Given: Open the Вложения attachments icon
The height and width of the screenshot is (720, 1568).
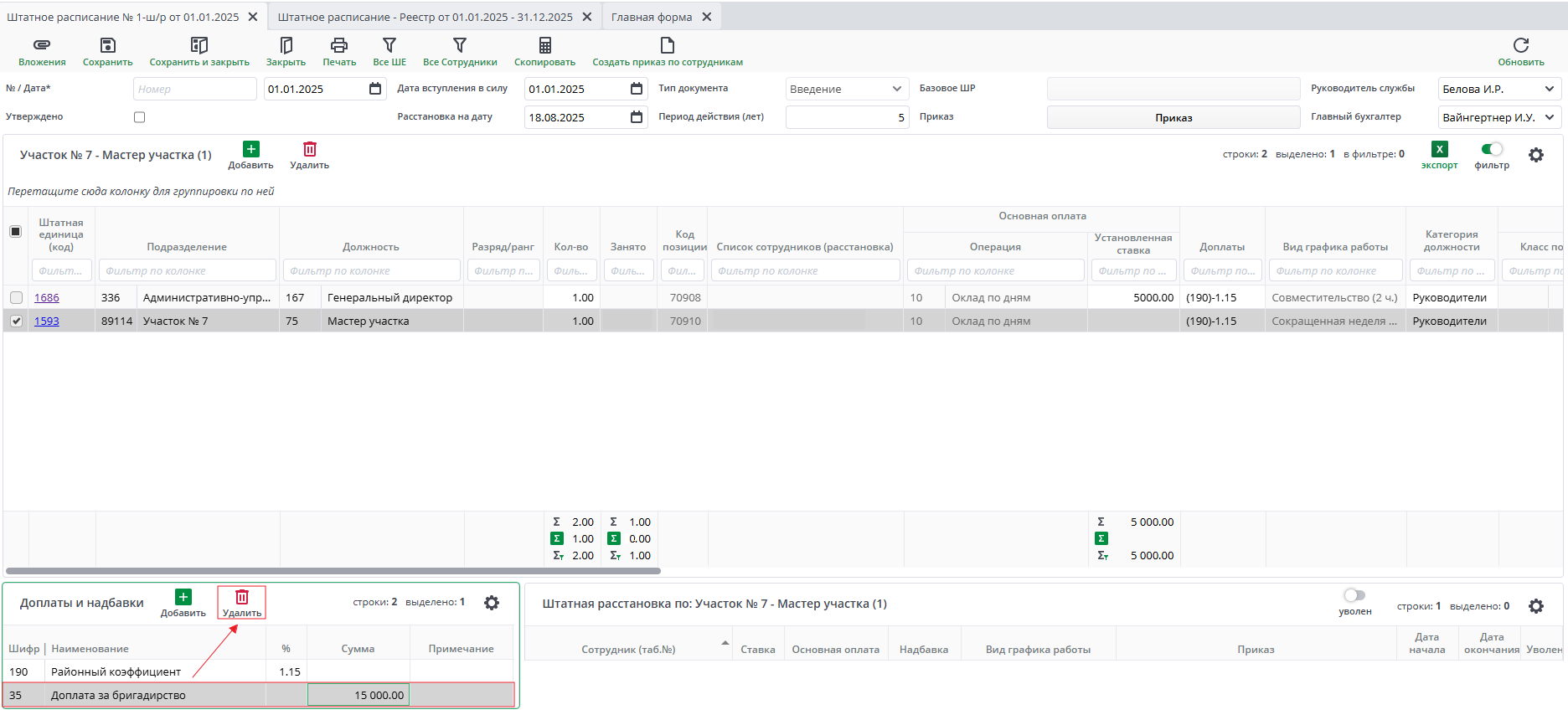Looking at the screenshot, I should (42, 45).
